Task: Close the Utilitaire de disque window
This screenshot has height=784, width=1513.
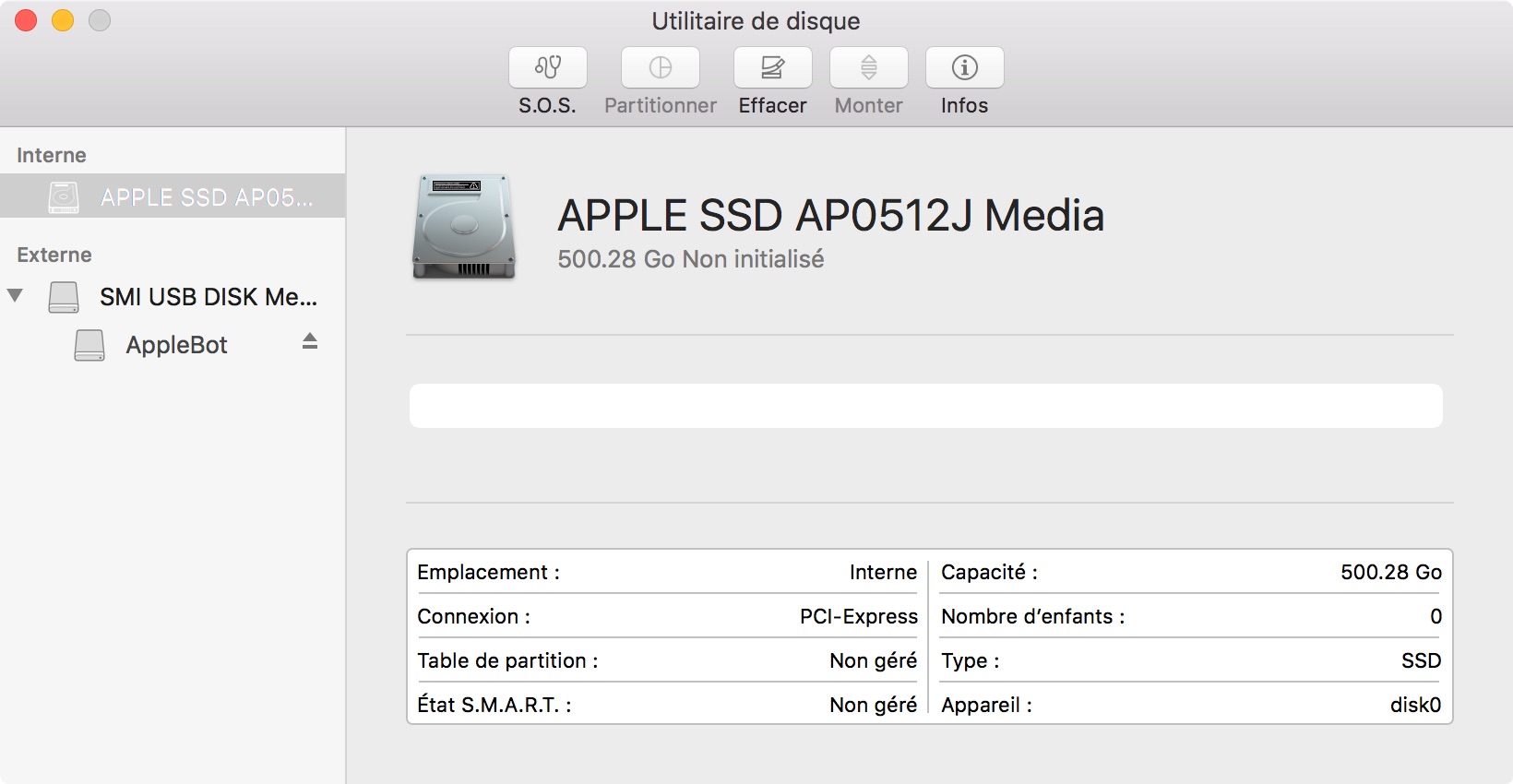Action: pyautogui.click(x=26, y=20)
